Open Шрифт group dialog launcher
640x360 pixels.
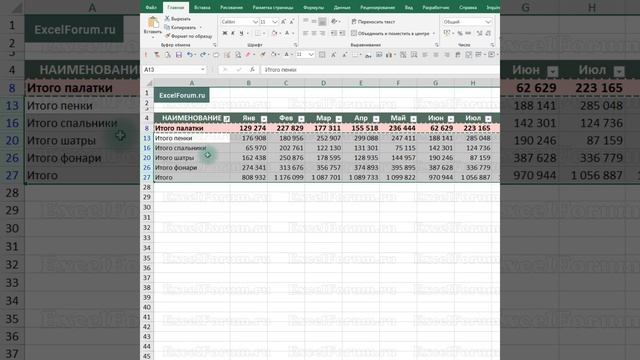point(296,45)
